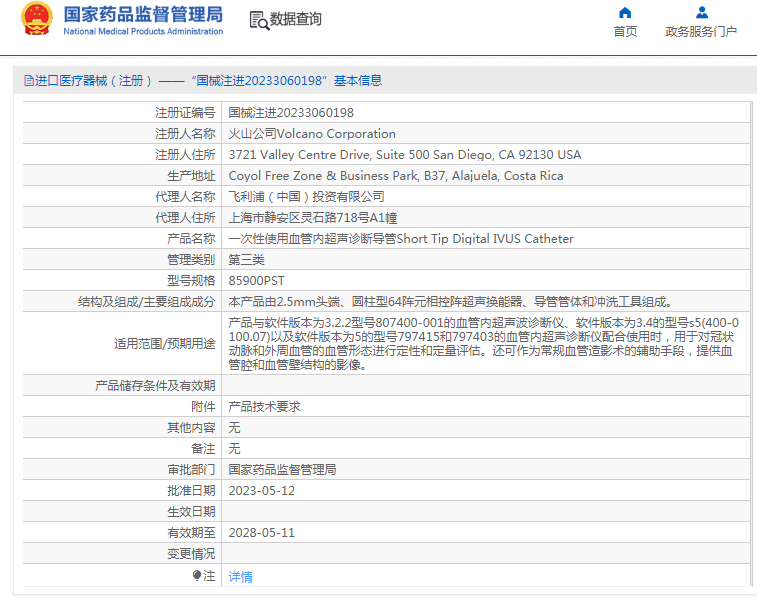Screen dimensions: 757x605
Task: Click the 附件 label
Action: tap(203, 407)
